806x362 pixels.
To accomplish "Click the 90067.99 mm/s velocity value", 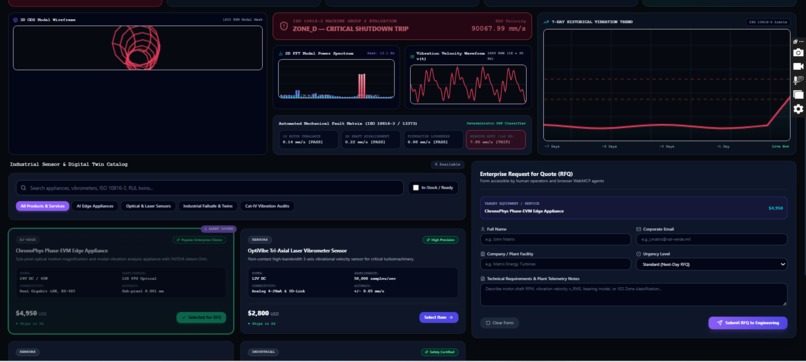I will click(499, 29).
